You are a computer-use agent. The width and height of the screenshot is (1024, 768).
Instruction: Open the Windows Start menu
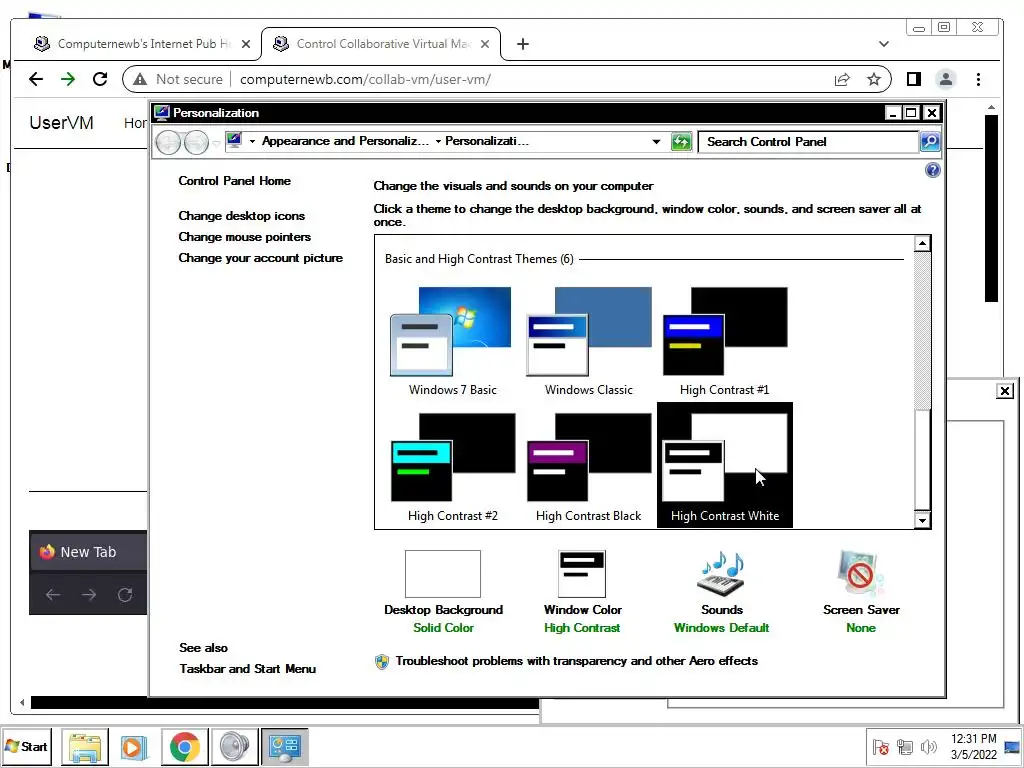pos(27,746)
